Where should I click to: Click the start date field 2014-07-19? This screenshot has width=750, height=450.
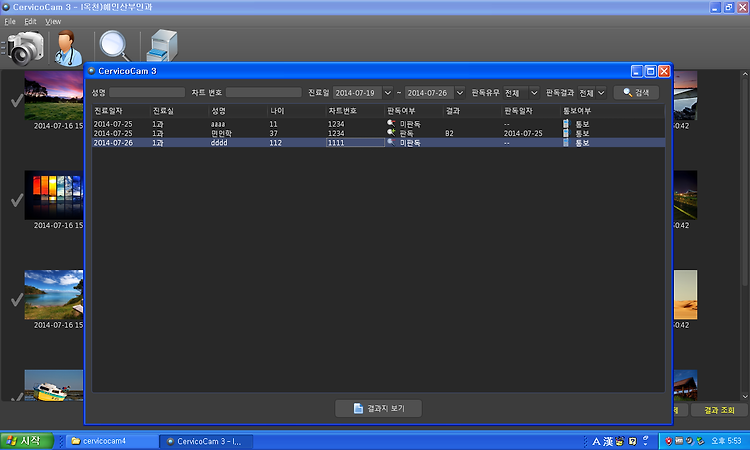[x=357, y=93]
